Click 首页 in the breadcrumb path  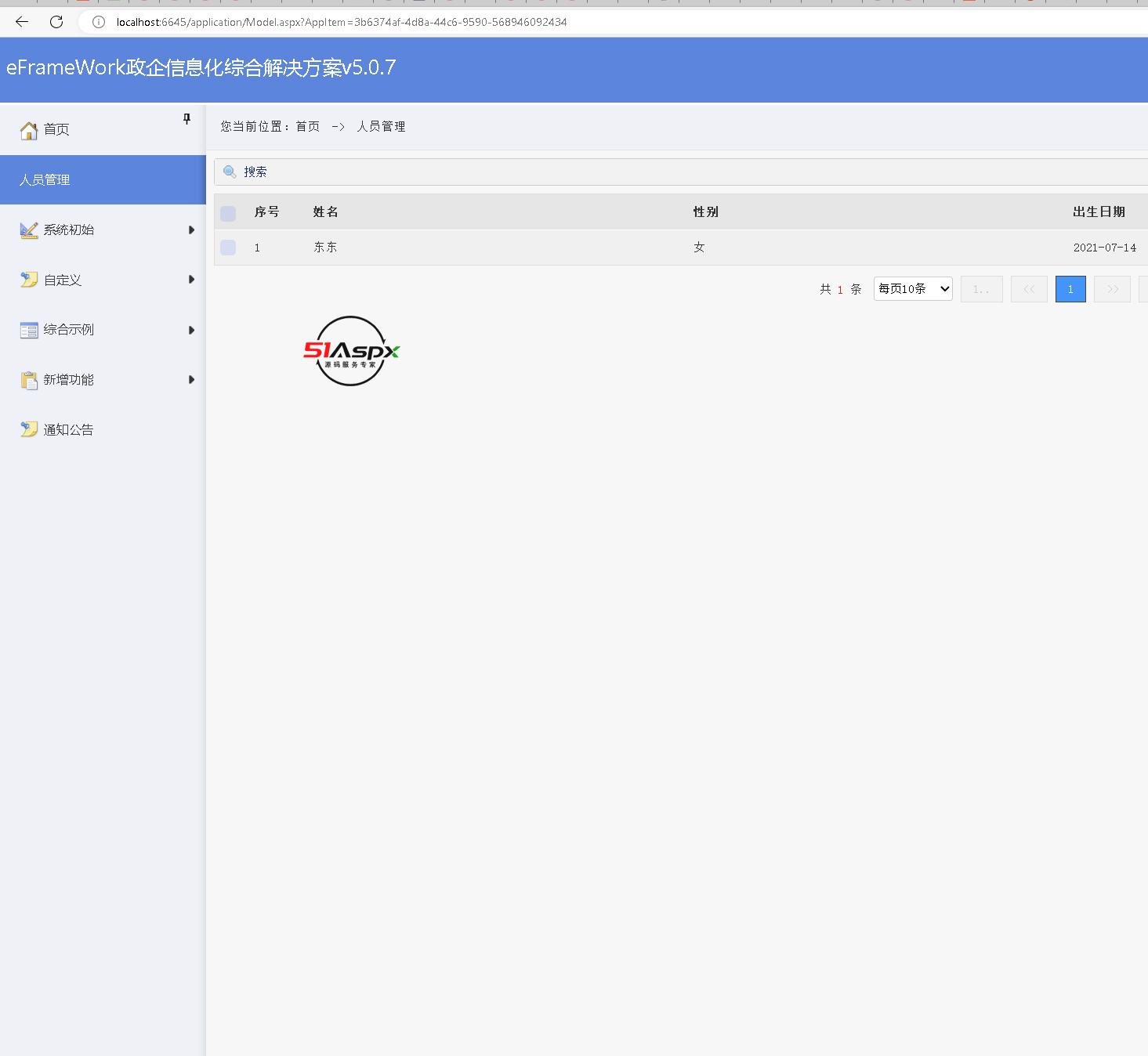pyautogui.click(x=308, y=126)
